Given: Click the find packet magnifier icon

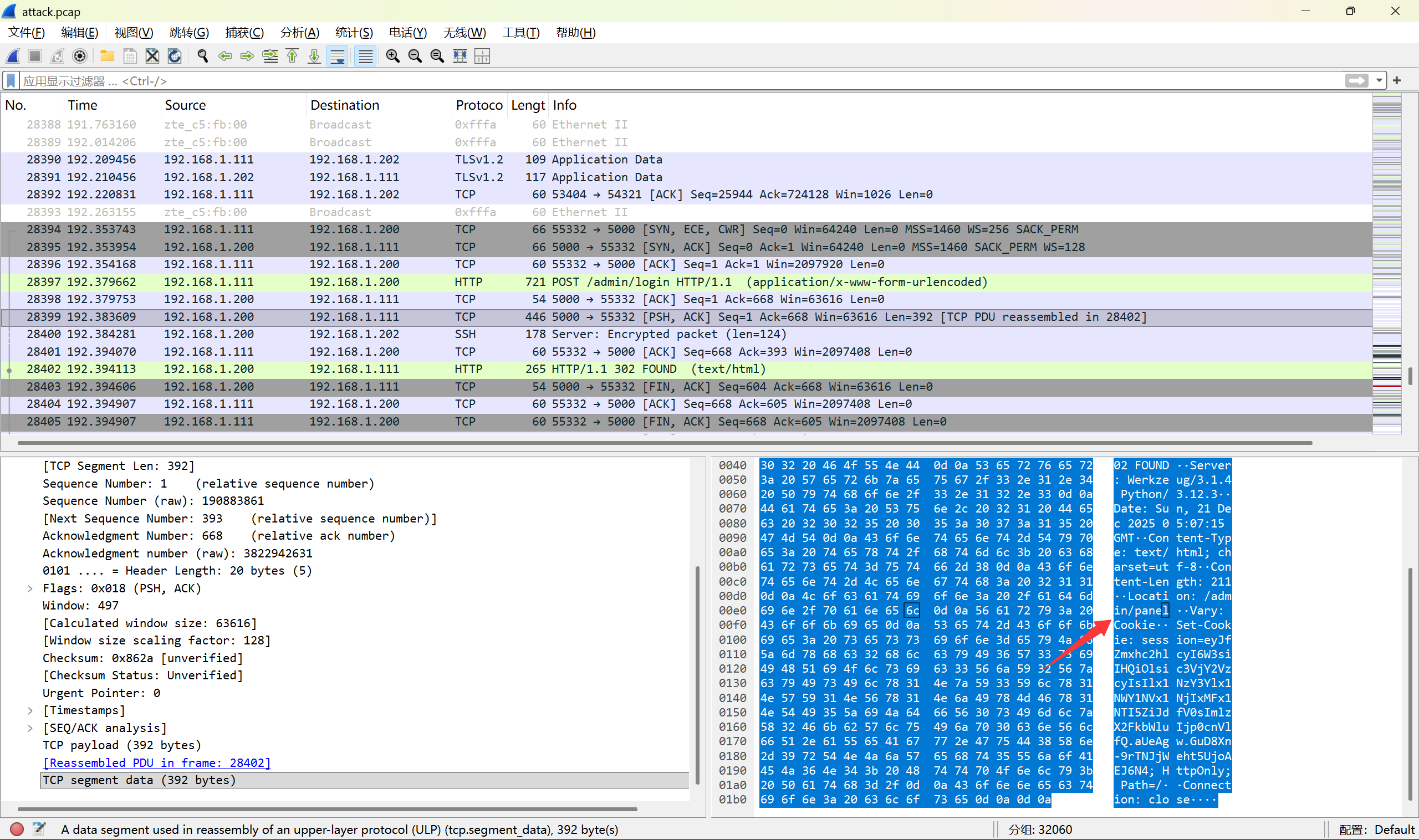Looking at the screenshot, I should 202,56.
